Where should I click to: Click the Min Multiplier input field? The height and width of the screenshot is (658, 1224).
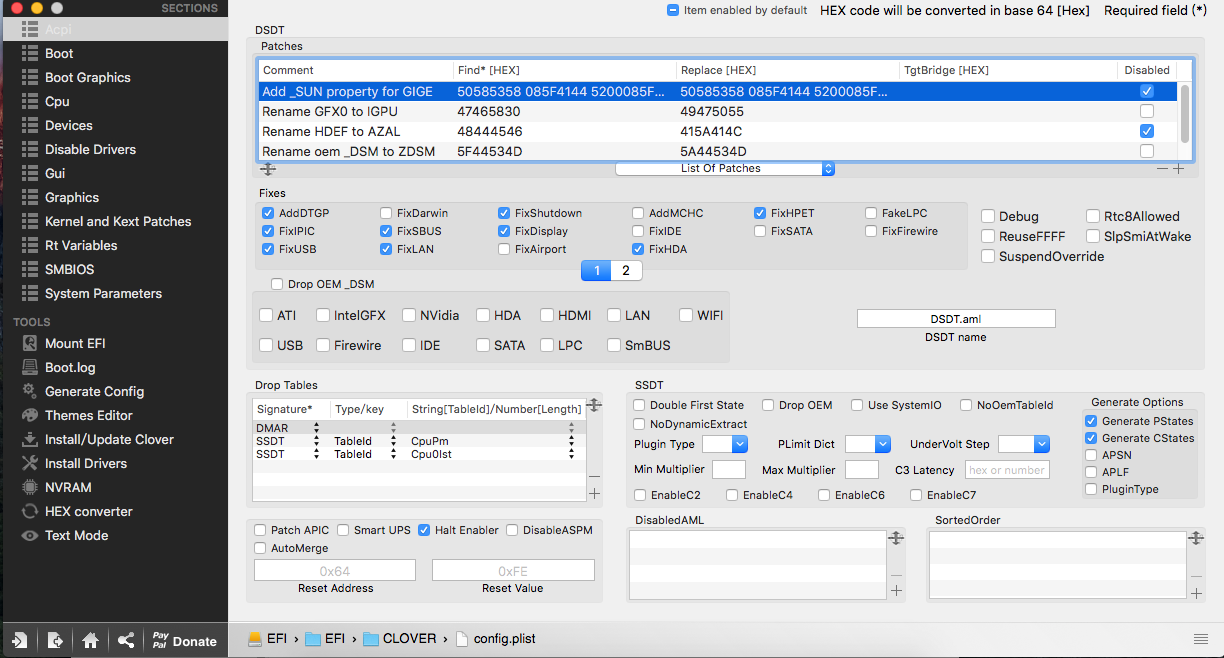729,470
